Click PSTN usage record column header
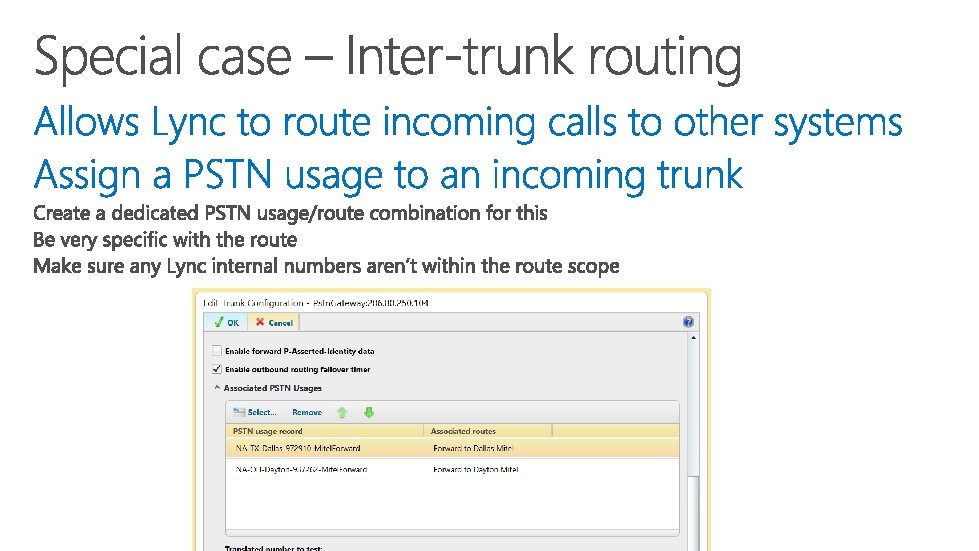Screen dimensions: 979x551 point(325,431)
